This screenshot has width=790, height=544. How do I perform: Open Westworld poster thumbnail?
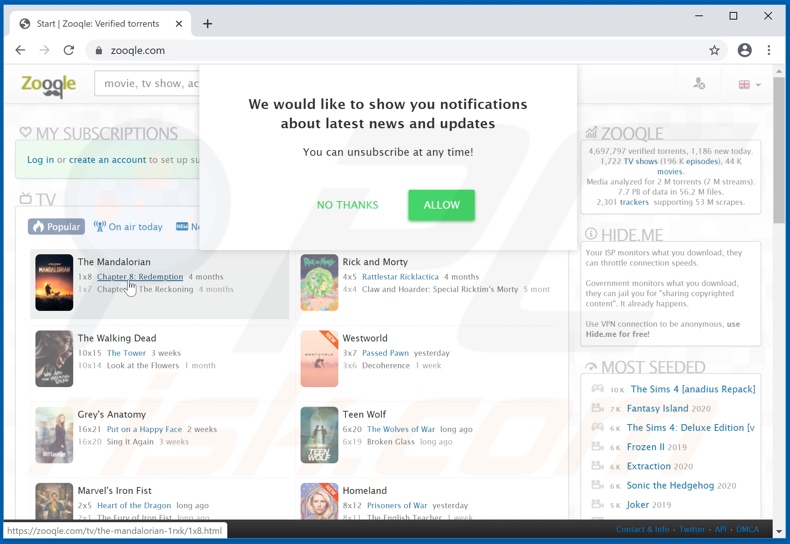[319, 359]
